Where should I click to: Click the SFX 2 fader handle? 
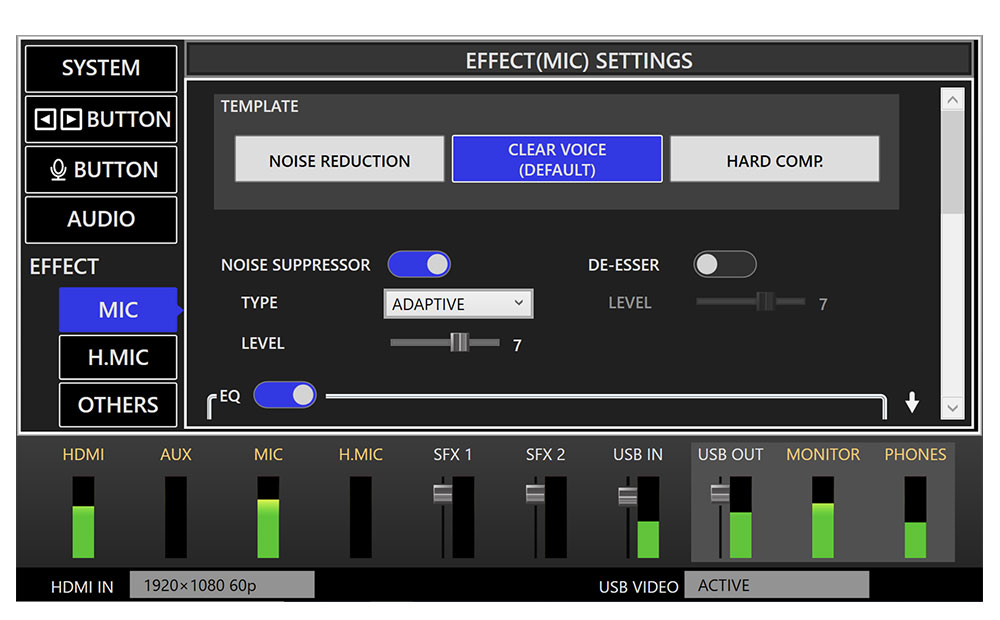pos(535,493)
